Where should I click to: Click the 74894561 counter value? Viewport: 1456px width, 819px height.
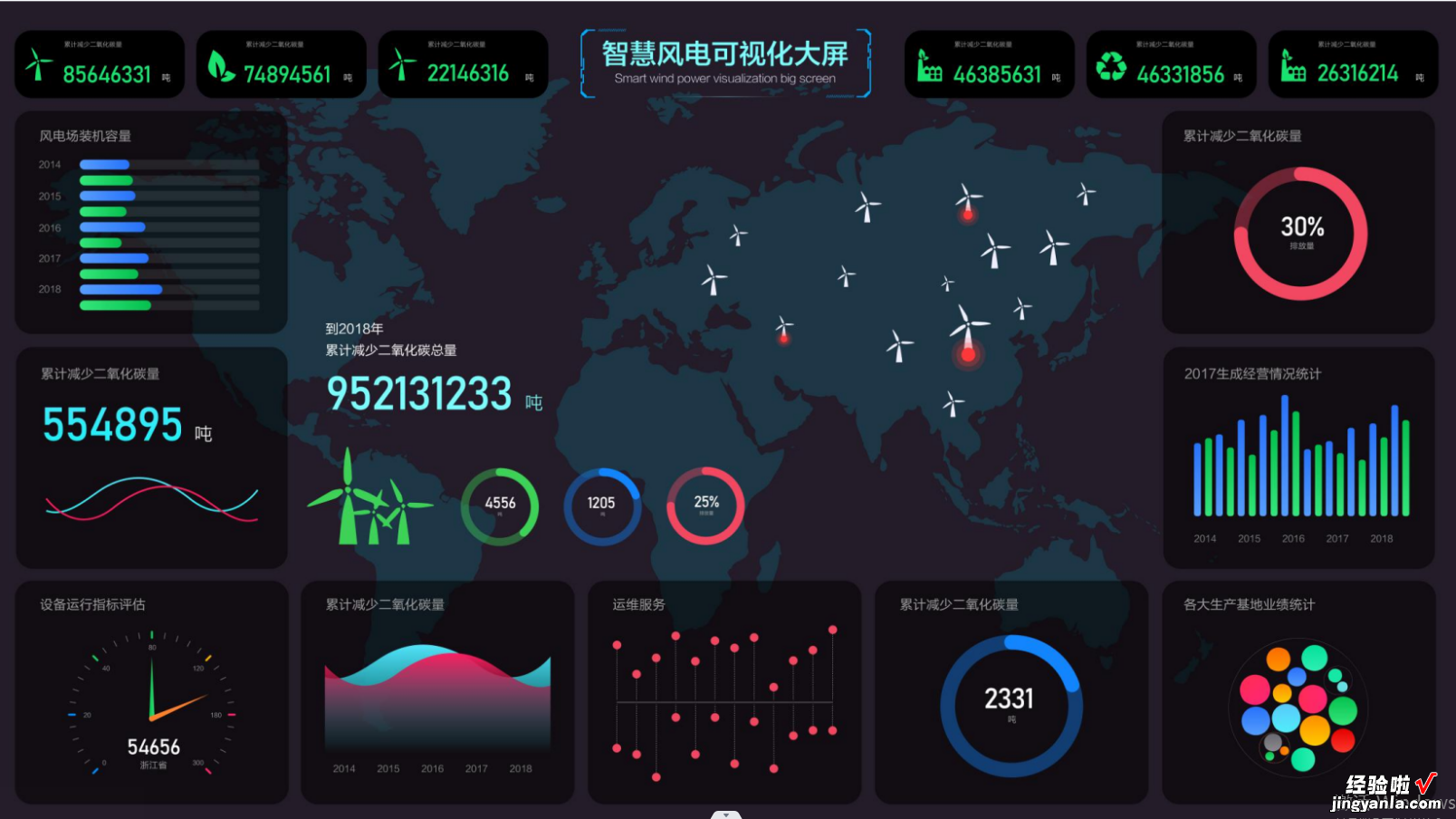coord(287,74)
